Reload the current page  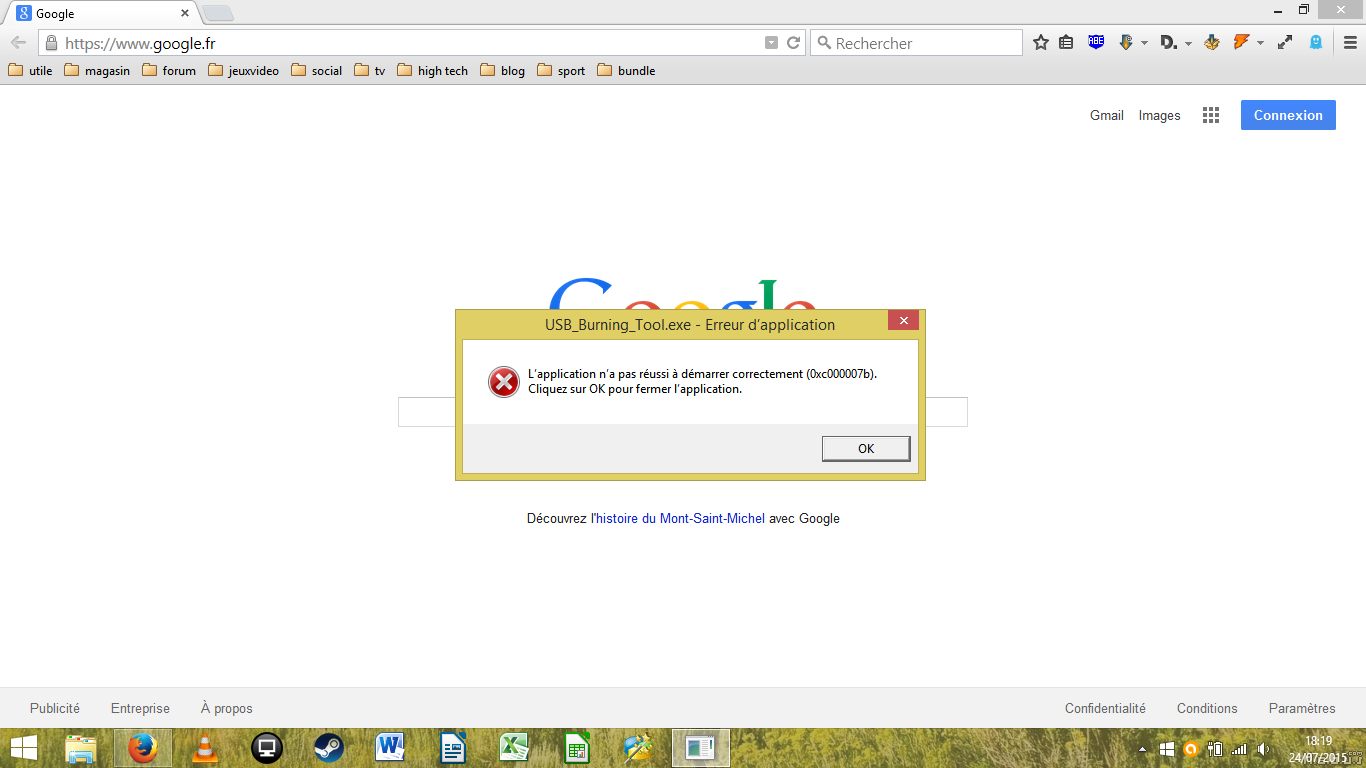(x=793, y=43)
